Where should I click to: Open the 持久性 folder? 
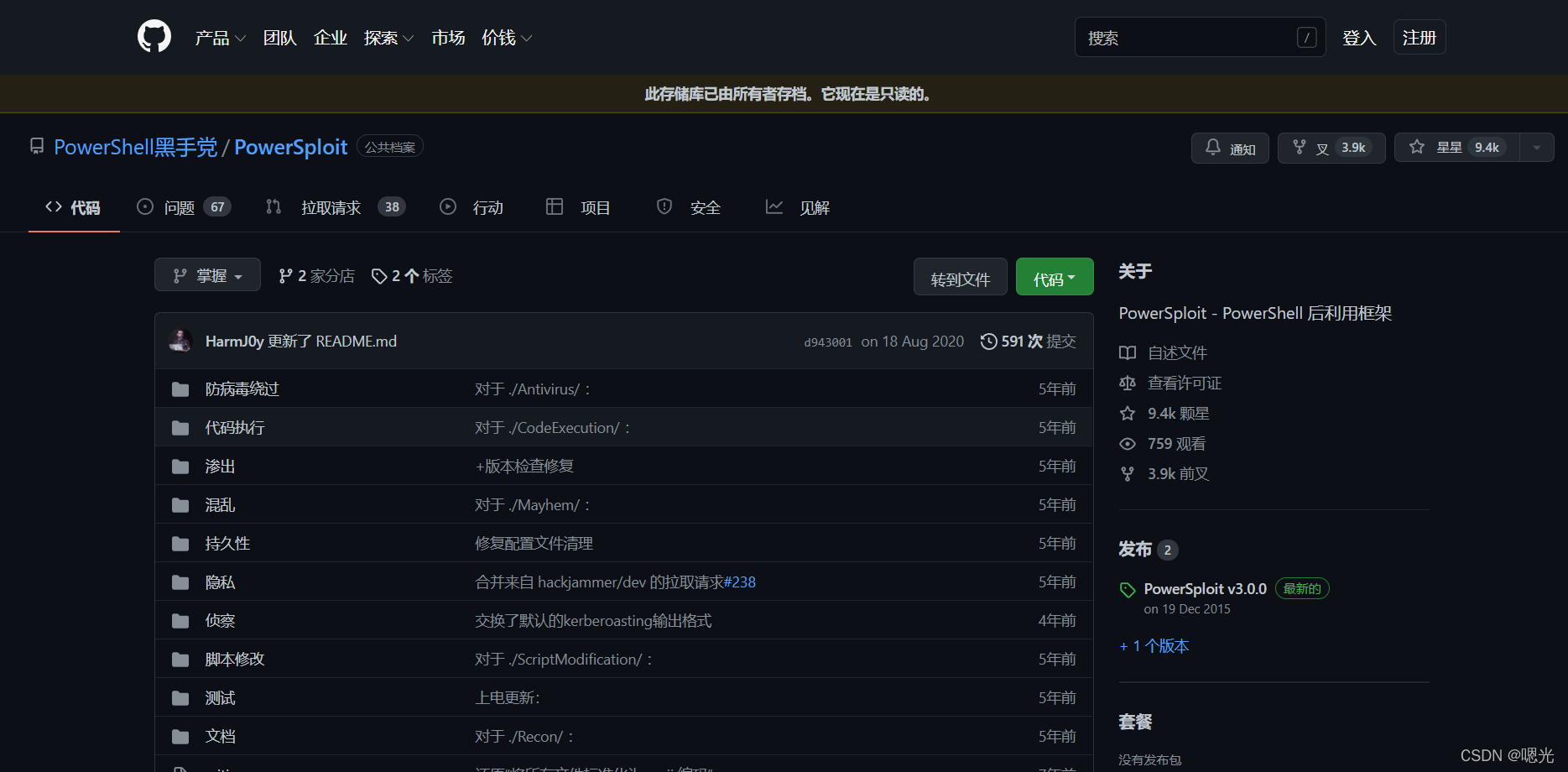pos(227,544)
